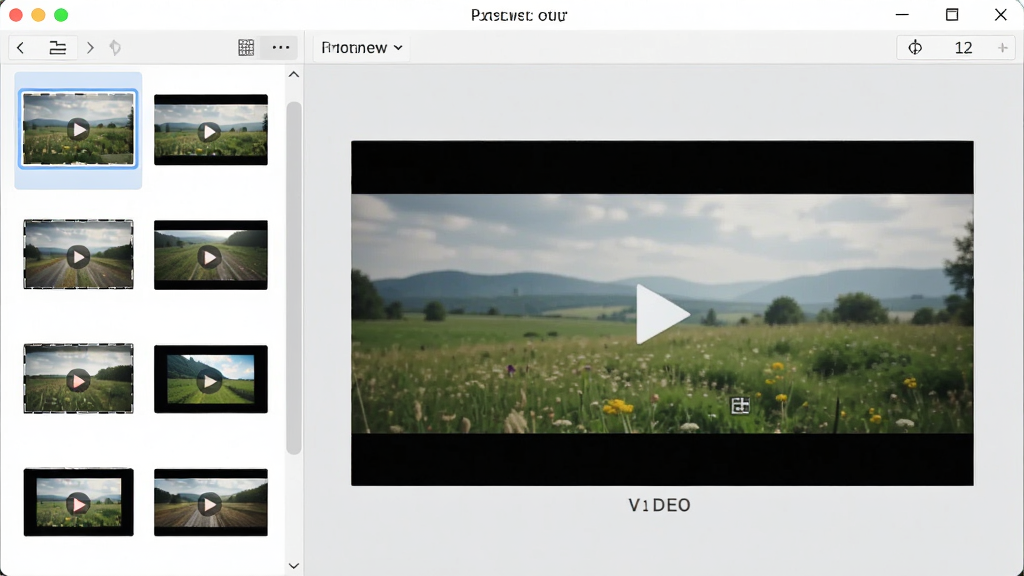
Task: Go back using the left chevron
Action: tap(20, 48)
